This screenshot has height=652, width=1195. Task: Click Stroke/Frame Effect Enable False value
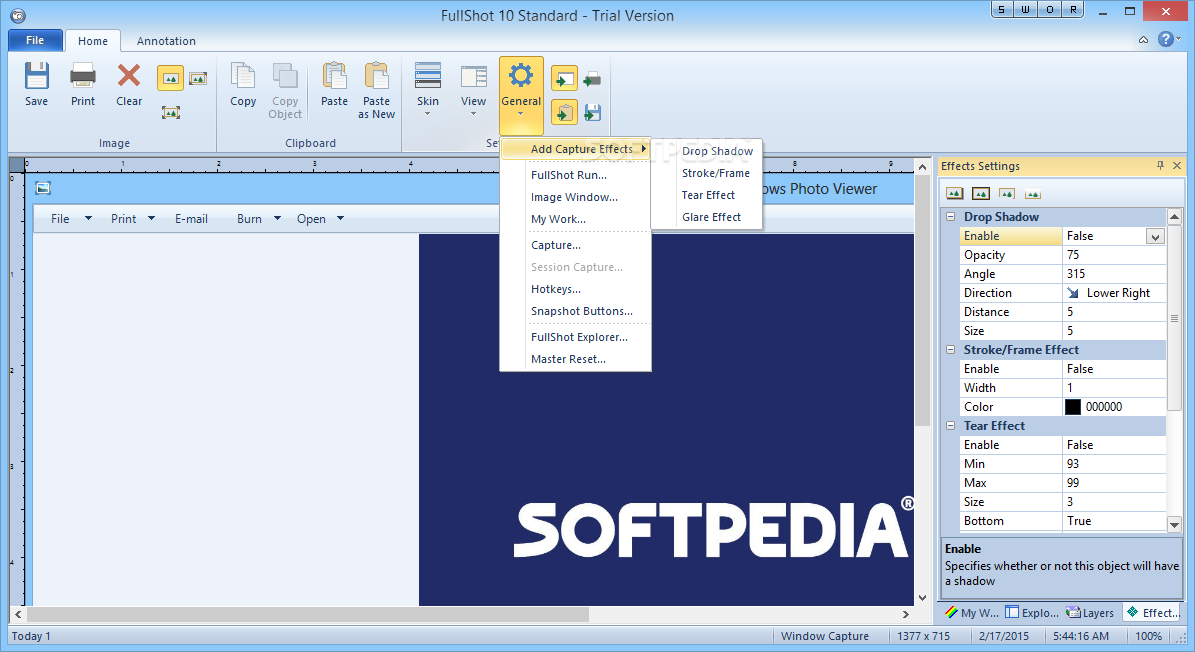click(1114, 369)
